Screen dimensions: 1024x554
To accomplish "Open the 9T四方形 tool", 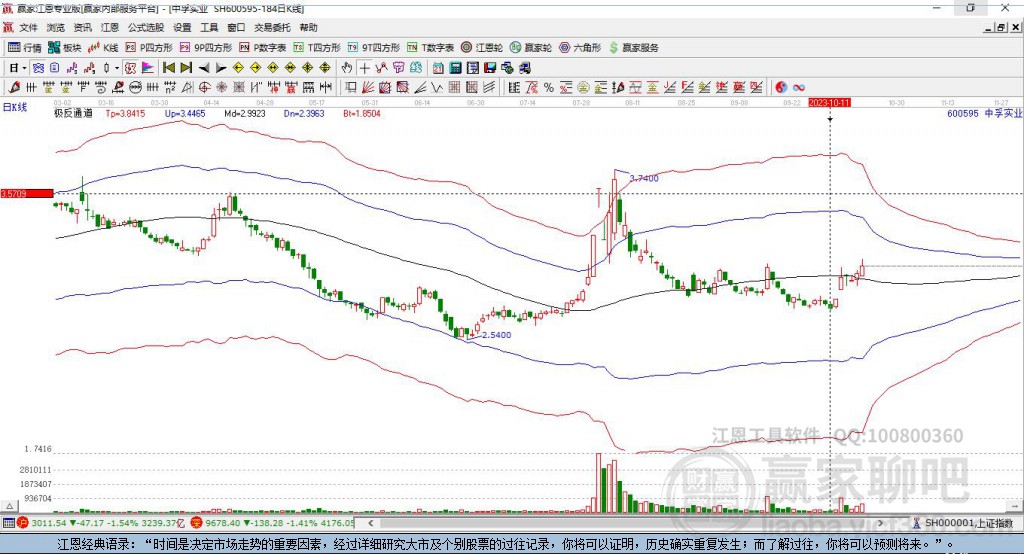I will pyautogui.click(x=374, y=48).
